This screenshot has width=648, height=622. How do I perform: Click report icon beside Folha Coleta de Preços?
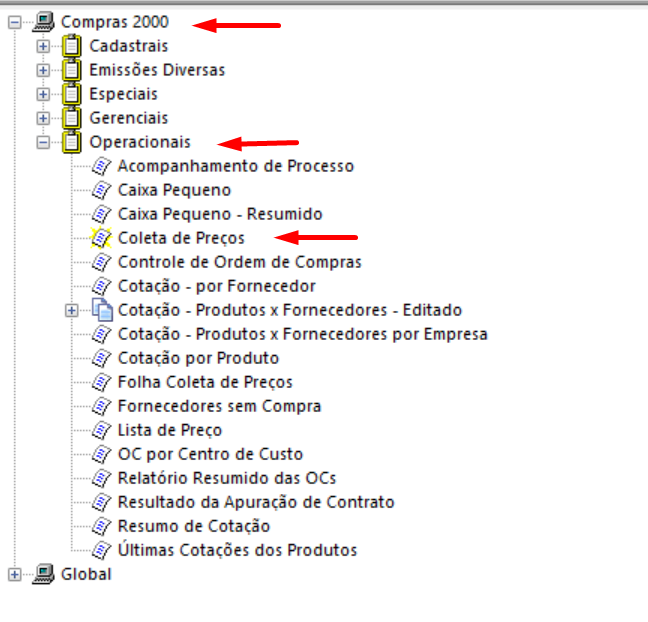pos(101,382)
